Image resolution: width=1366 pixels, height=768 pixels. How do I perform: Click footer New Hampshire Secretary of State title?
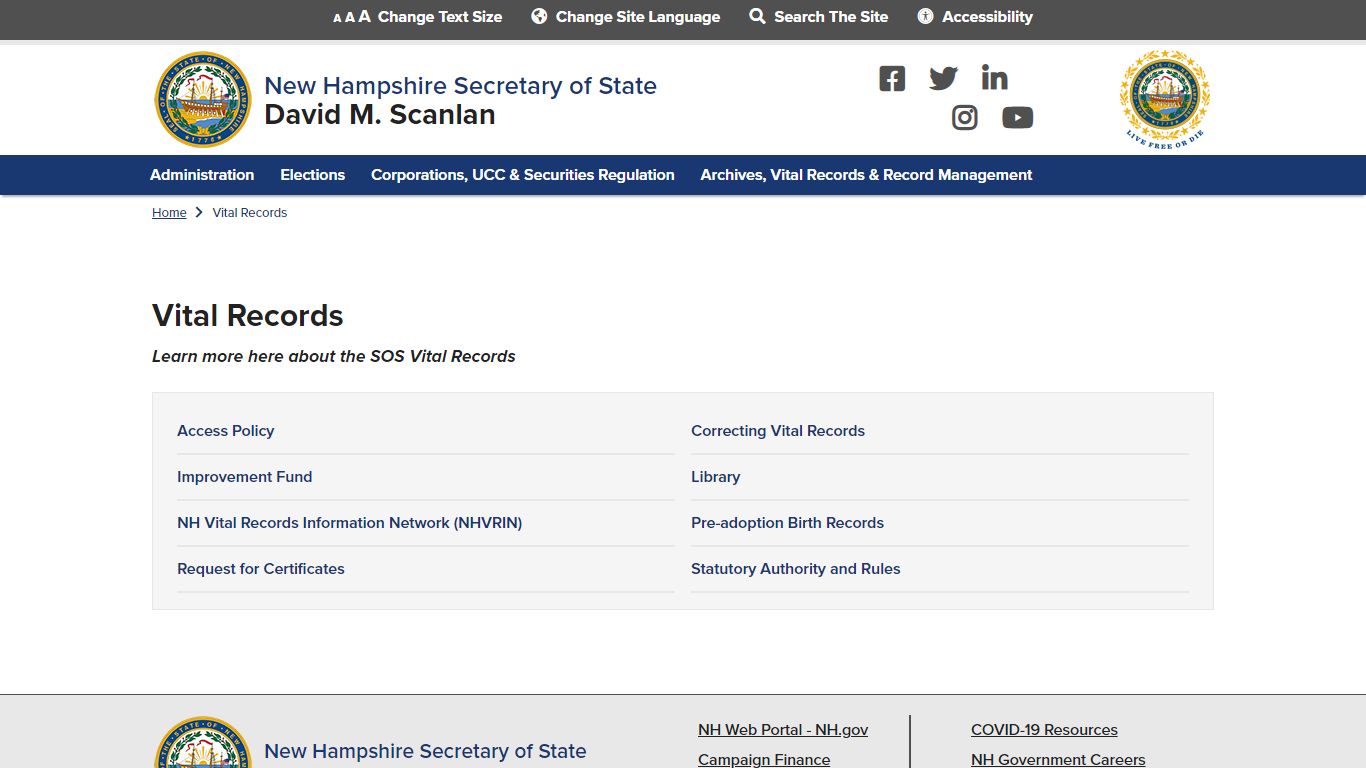point(425,751)
